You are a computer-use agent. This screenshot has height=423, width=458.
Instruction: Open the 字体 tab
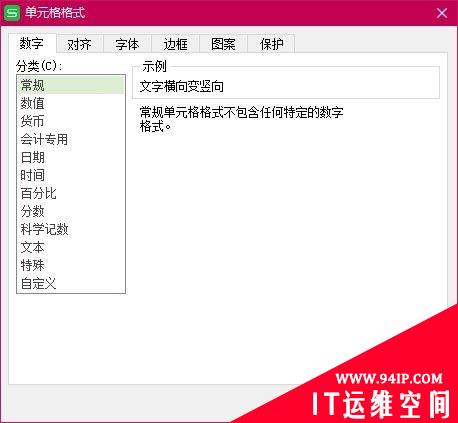coord(127,44)
